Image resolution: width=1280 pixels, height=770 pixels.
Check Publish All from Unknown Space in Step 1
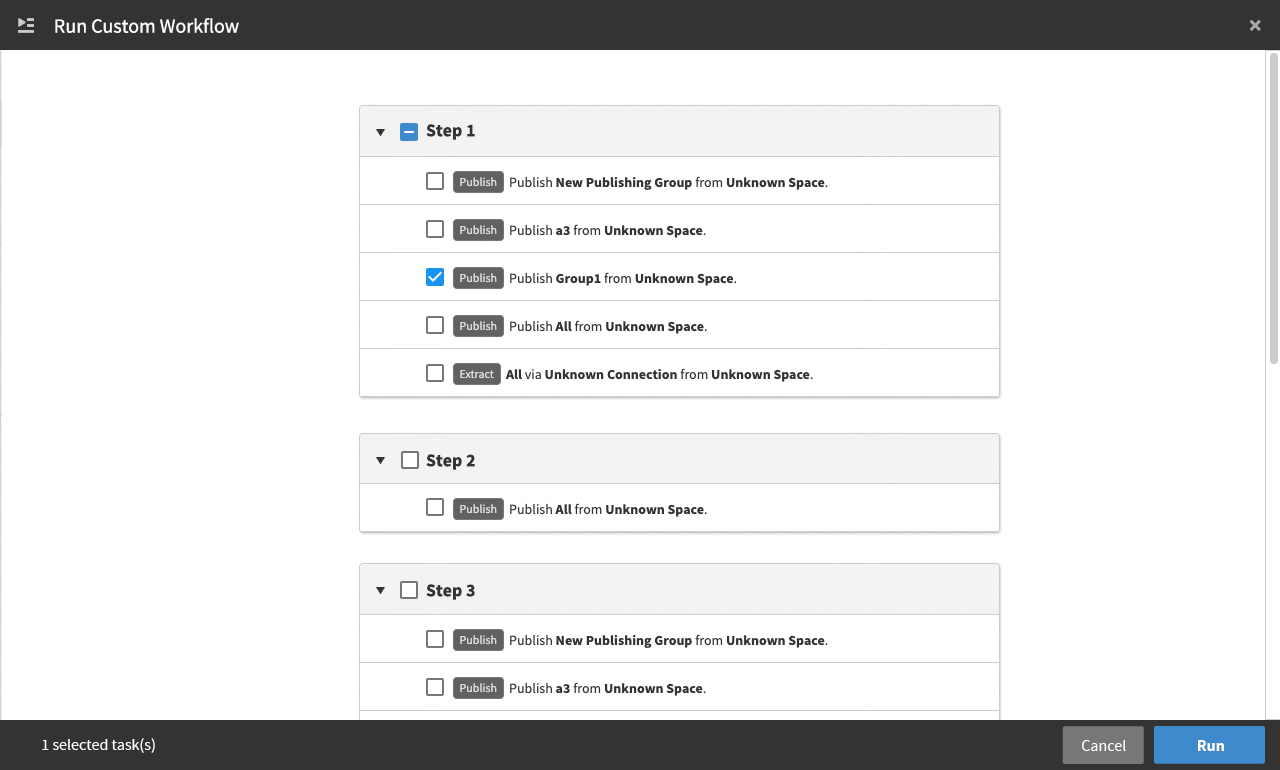pyautogui.click(x=434, y=324)
